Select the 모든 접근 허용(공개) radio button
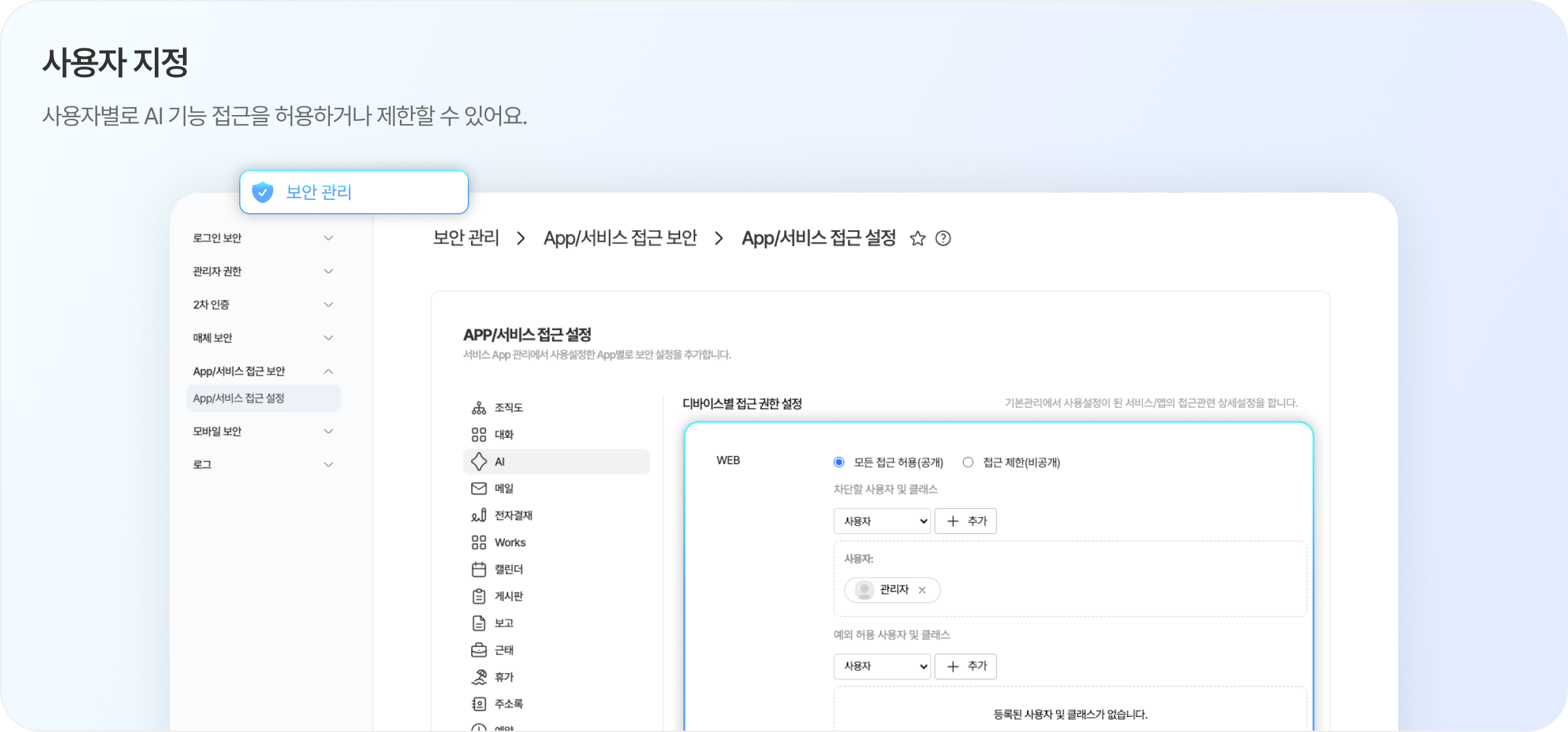 [838, 461]
